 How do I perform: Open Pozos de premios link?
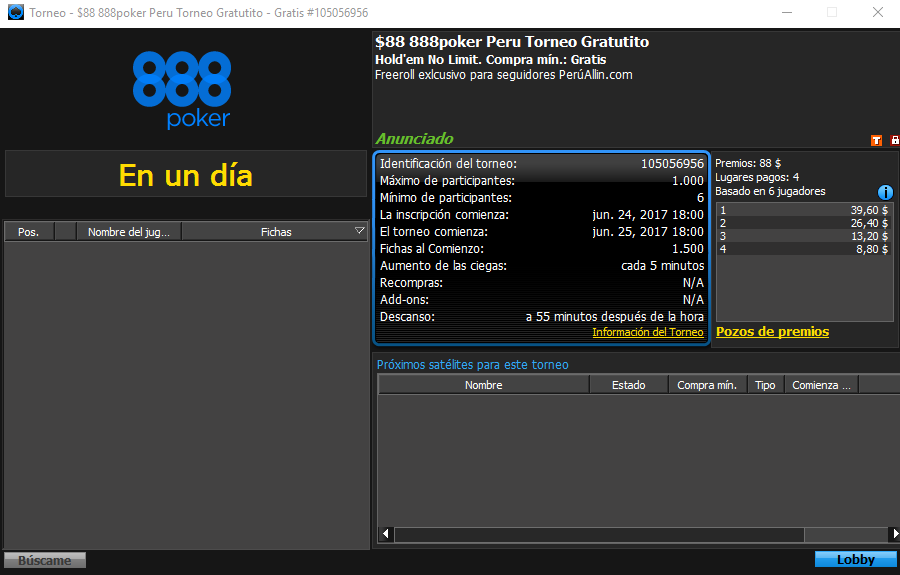click(x=772, y=332)
